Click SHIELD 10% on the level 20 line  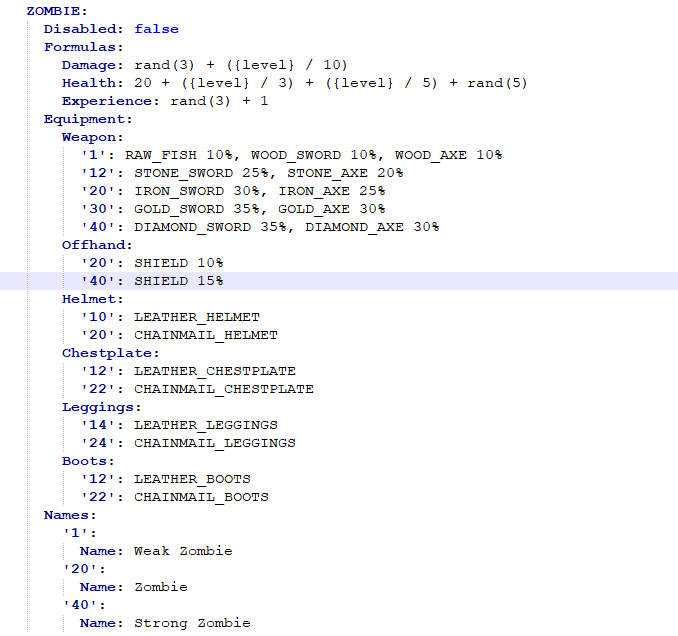click(179, 263)
